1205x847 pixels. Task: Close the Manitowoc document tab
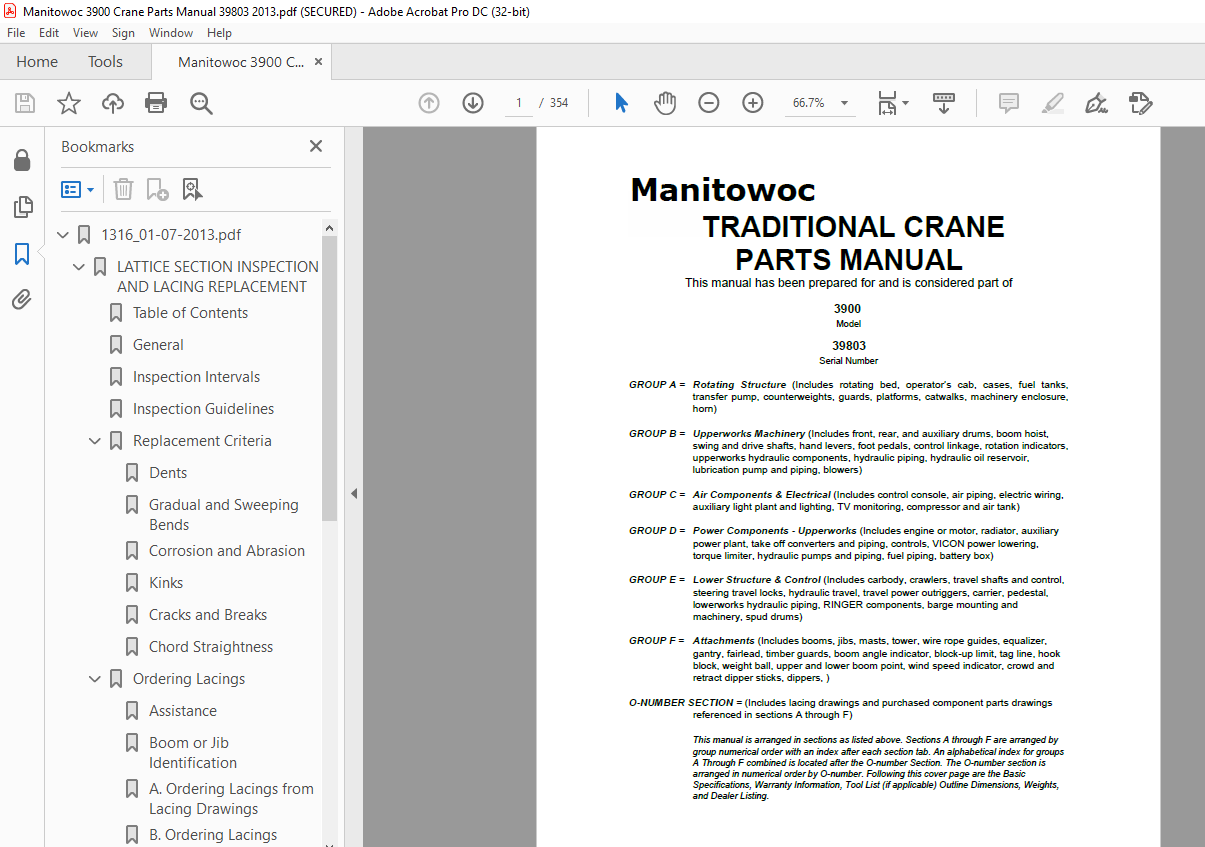(x=319, y=62)
